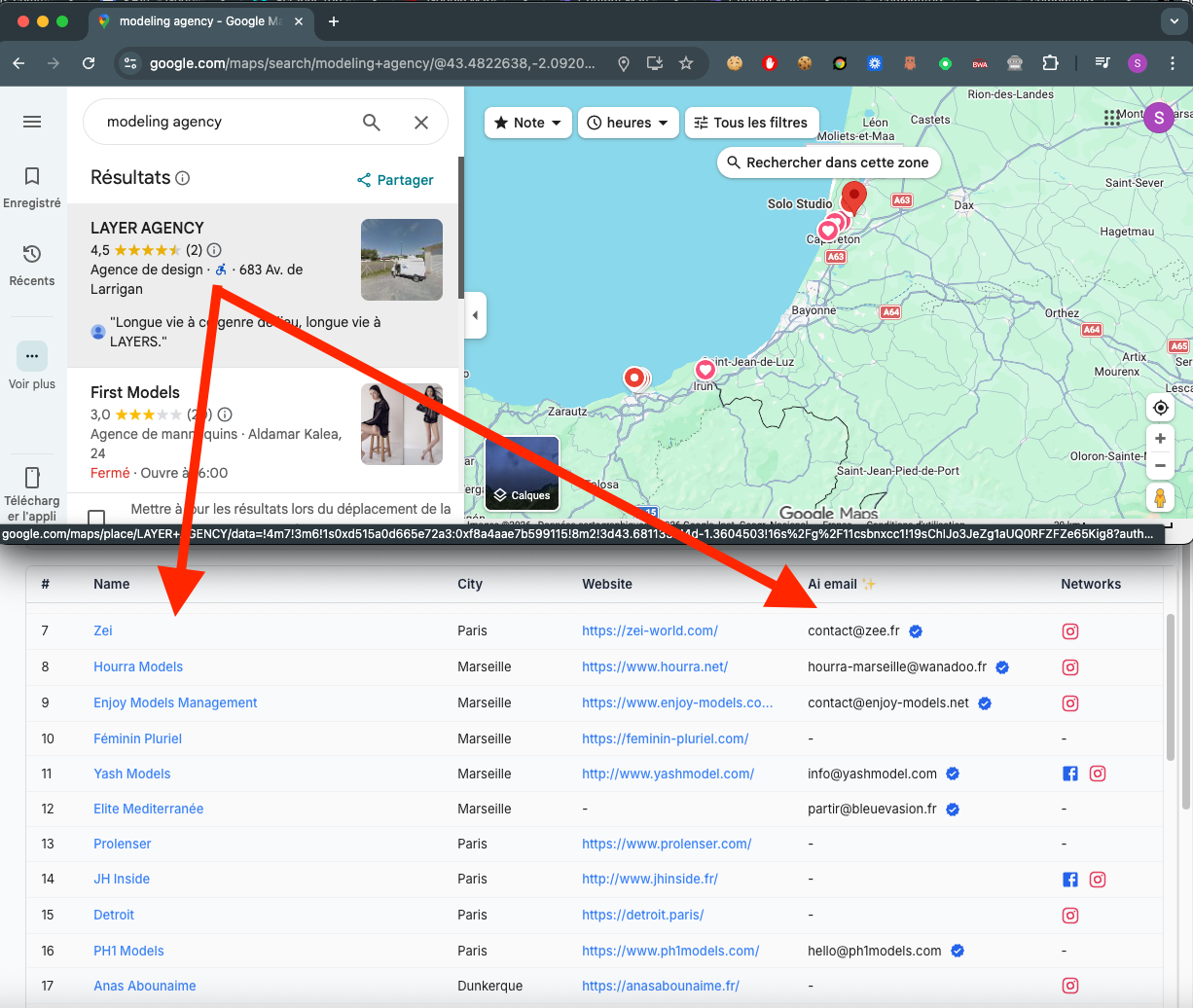
Task: Click the my-location recenter icon
Action: (1160, 408)
